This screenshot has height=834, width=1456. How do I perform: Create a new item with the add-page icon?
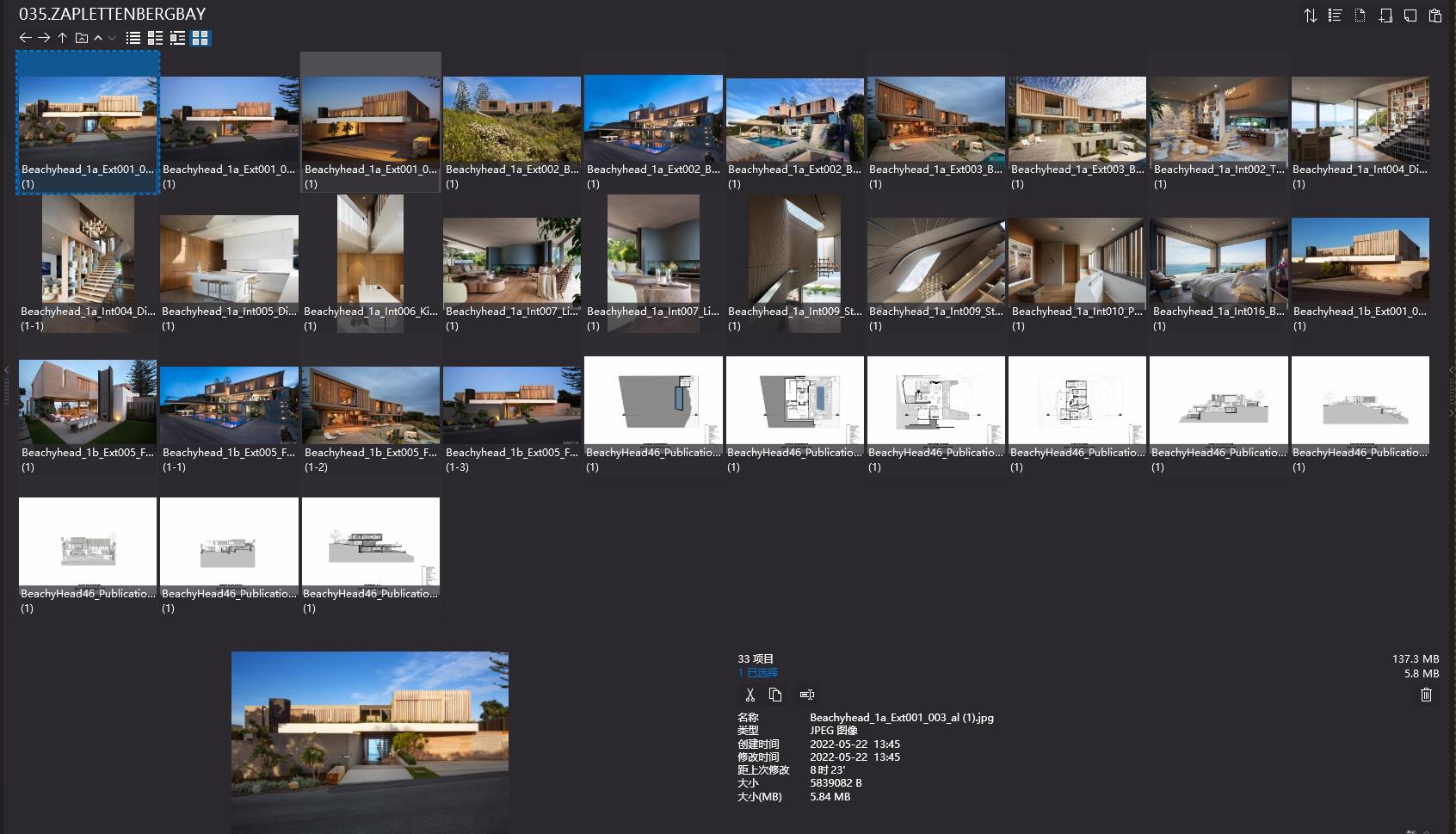1385,15
